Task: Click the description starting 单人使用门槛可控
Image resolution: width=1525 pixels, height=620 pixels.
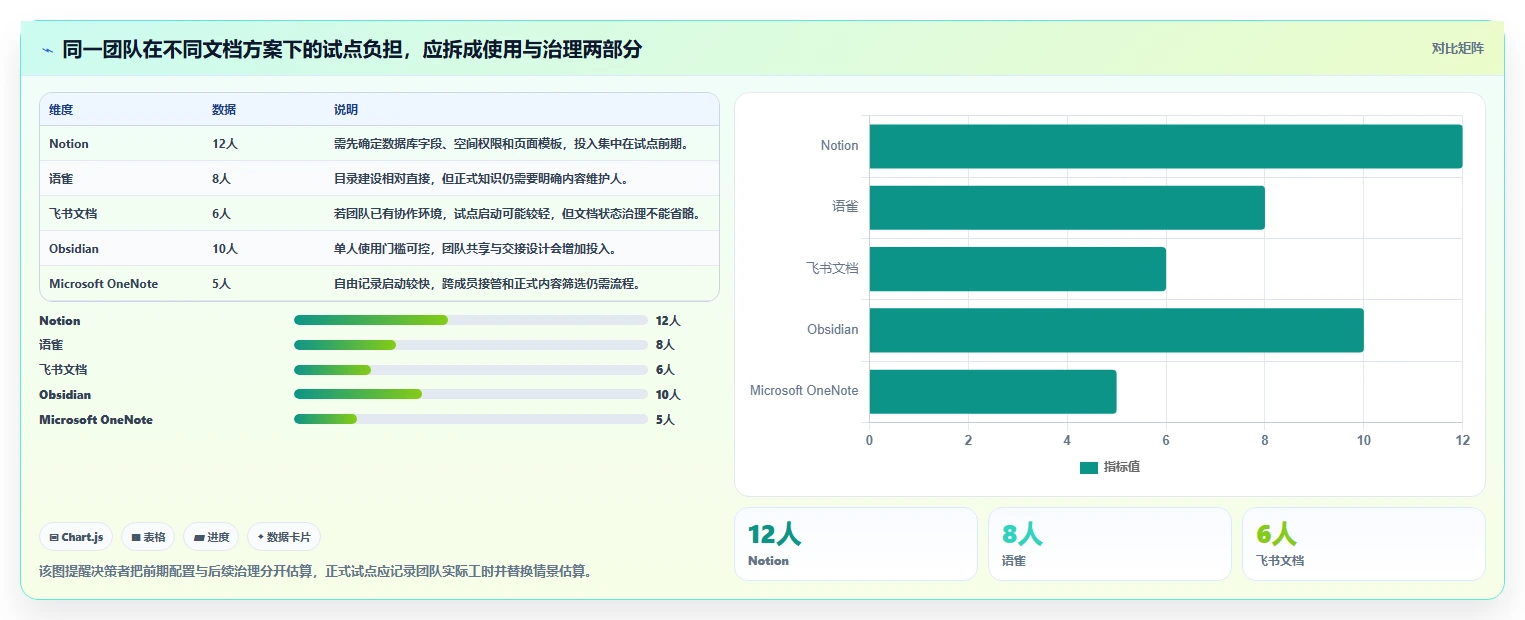Action: click(x=476, y=249)
